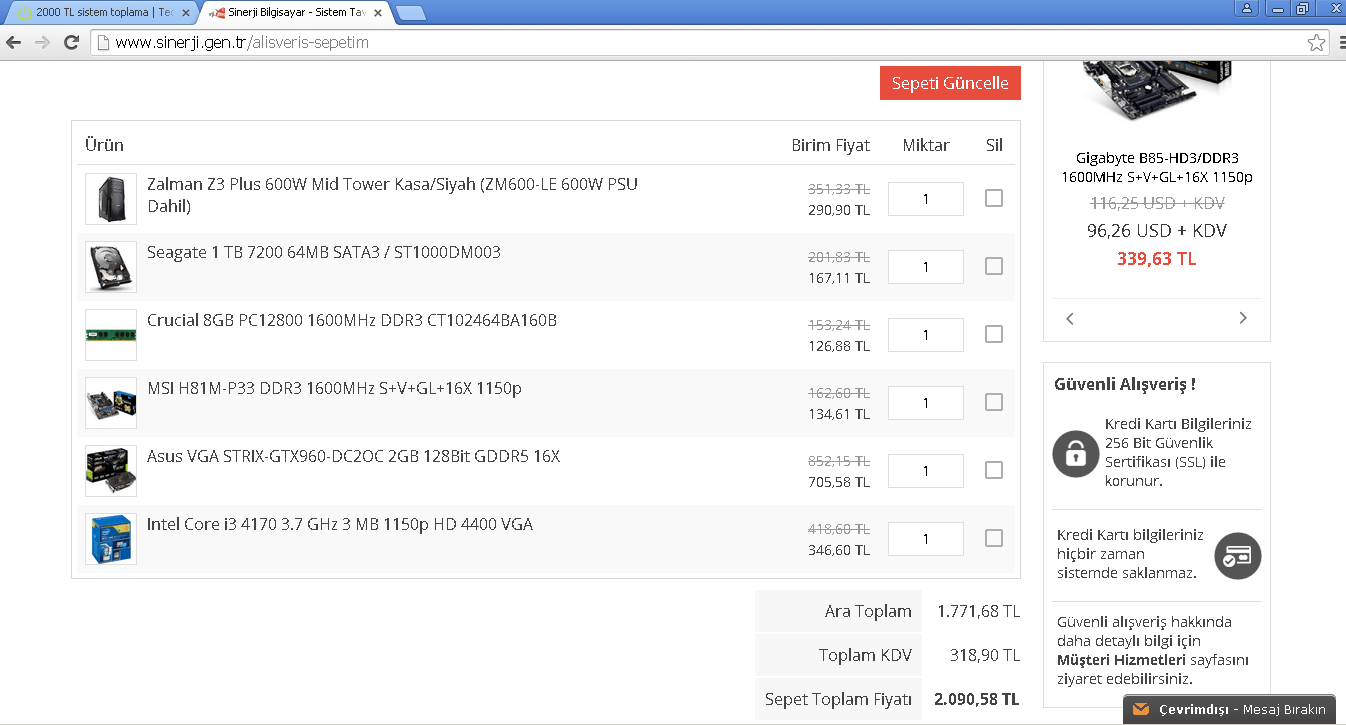1346x725 pixels.
Task: Follow the 'Müşteri Hizmetleri' link
Action: pos(1121,660)
